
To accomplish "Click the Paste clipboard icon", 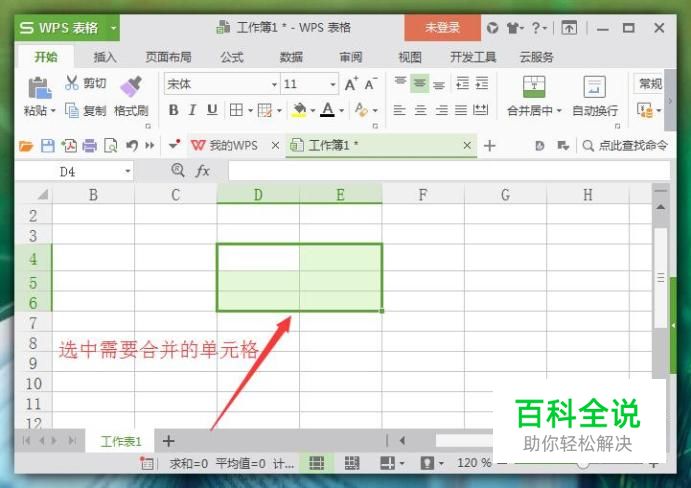I will [40, 87].
